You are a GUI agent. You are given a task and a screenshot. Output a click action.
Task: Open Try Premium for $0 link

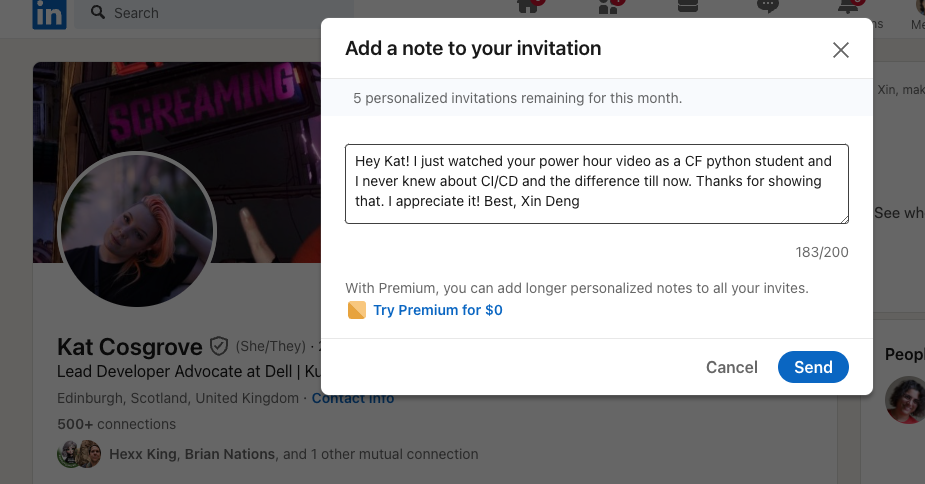[x=438, y=310]
